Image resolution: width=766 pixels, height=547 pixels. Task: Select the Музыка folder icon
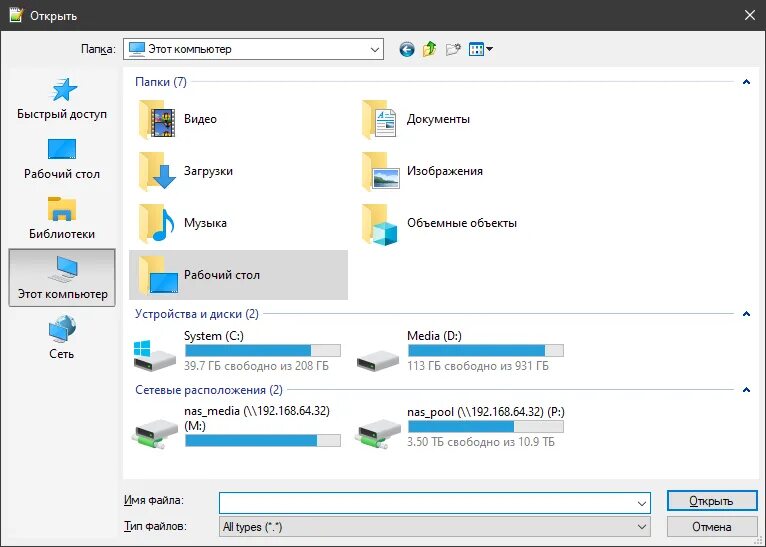[x=156, y=223]
